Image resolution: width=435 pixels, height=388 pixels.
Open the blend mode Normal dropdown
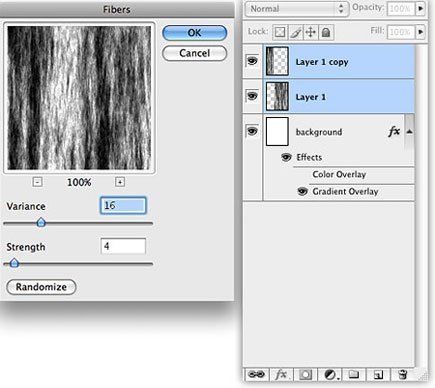(296, 9)
